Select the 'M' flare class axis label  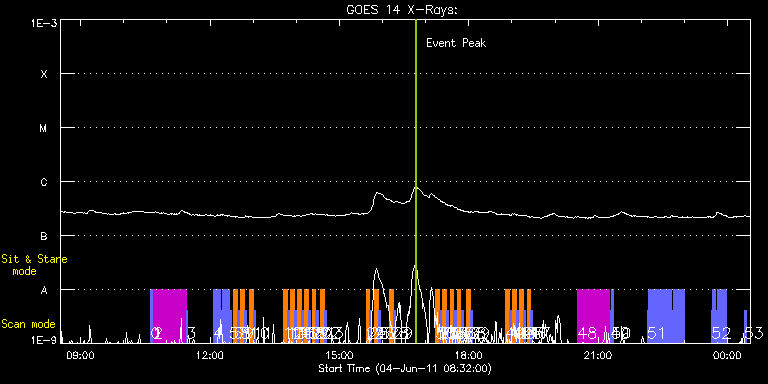coord(44,128)
